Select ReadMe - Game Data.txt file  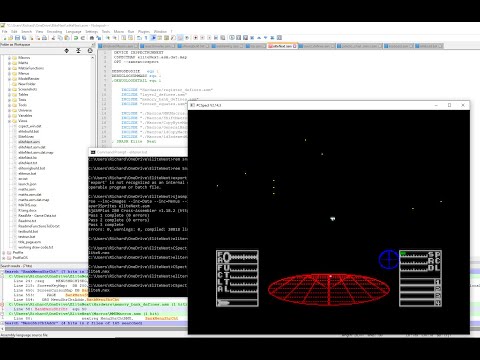[x=37, y=216]
